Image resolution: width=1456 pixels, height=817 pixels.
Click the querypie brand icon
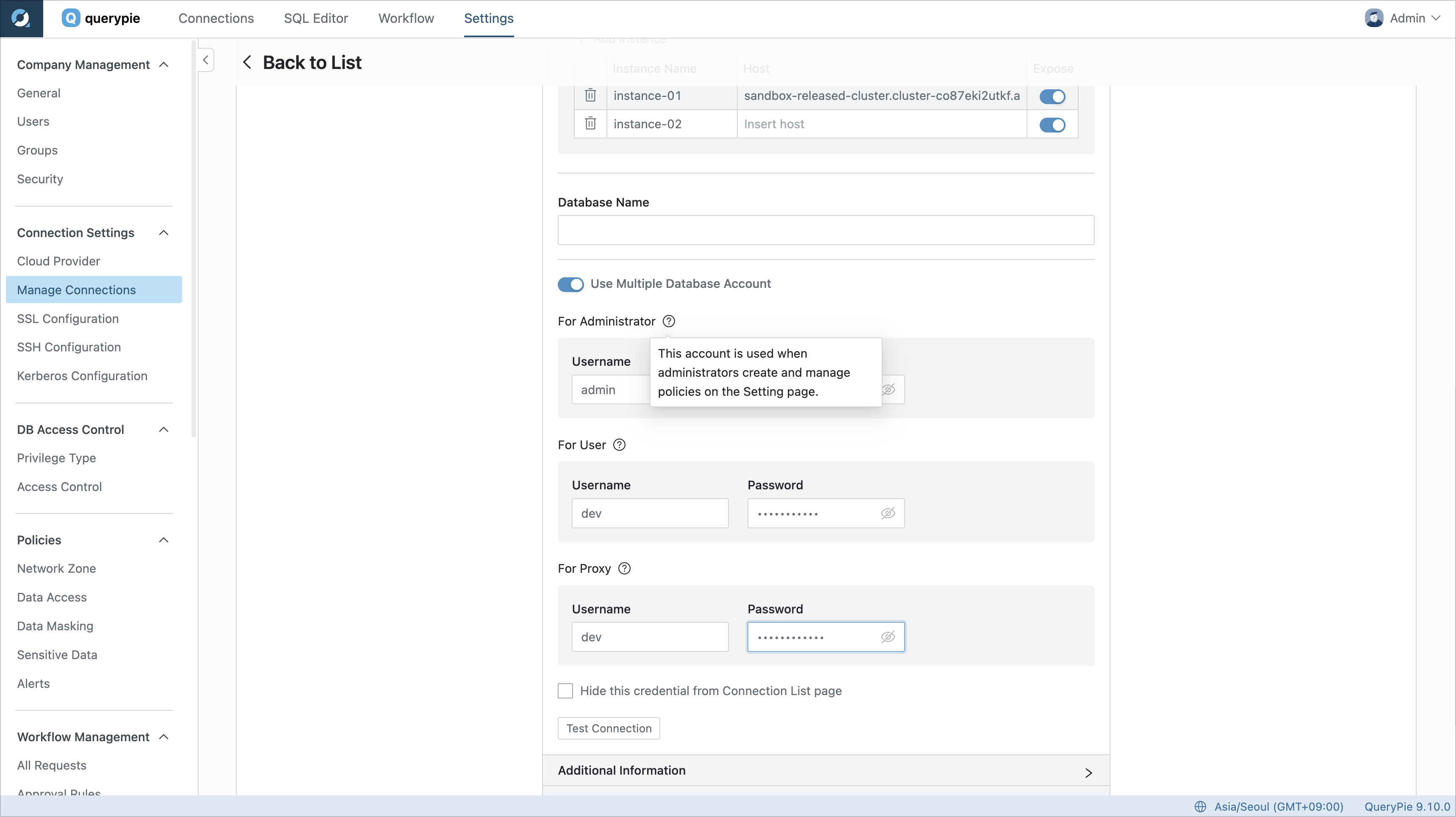[71, 18]
